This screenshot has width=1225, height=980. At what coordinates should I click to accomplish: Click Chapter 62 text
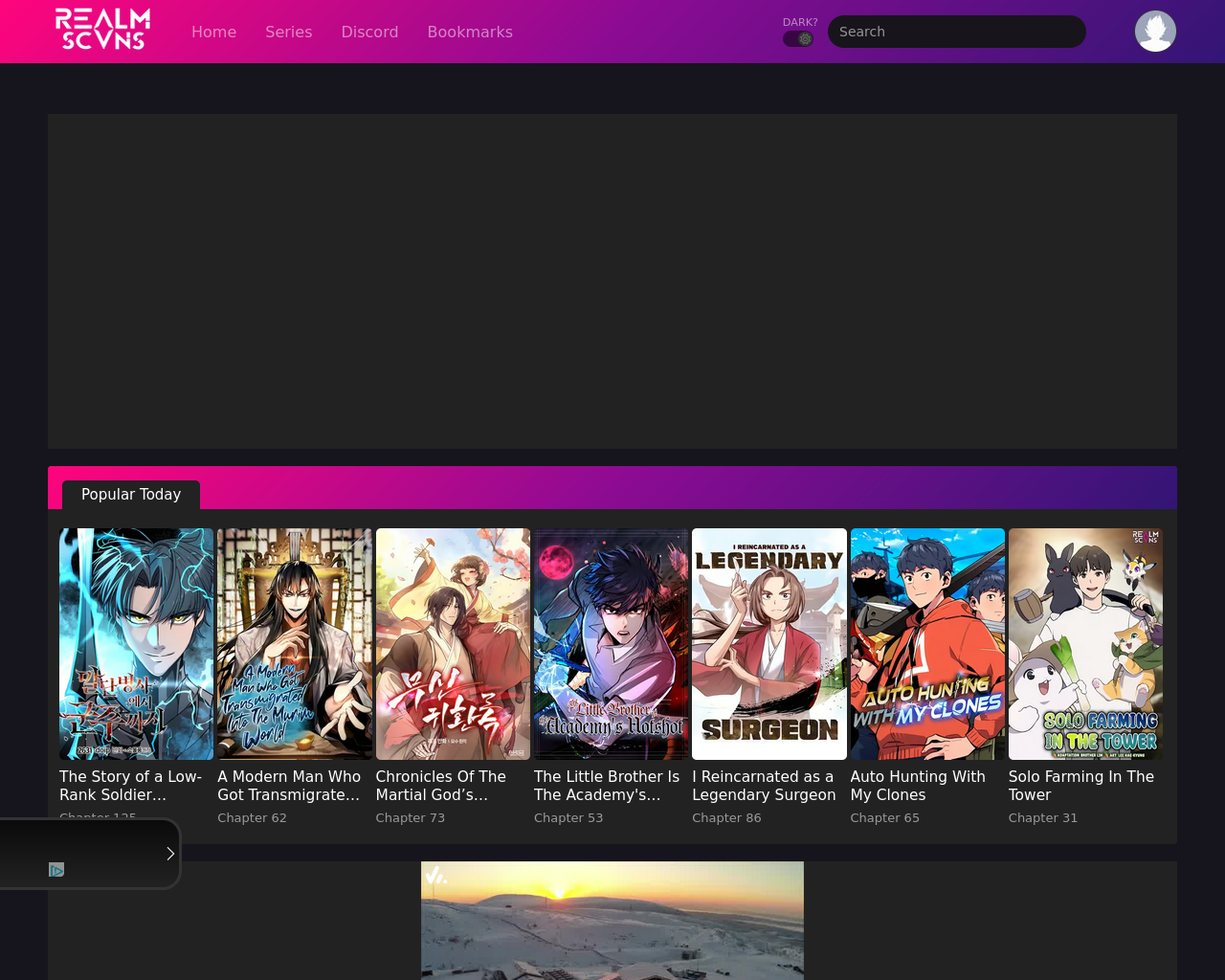(x=252, y=818)
